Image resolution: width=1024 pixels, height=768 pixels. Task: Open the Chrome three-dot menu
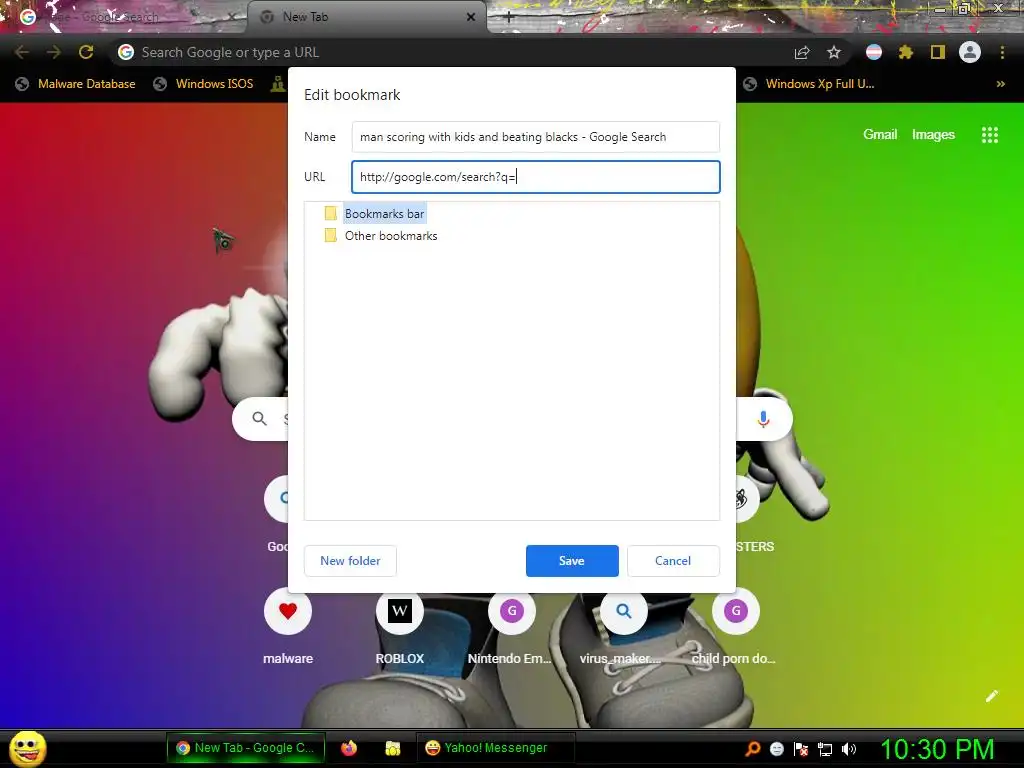(x=1002, y=52)
